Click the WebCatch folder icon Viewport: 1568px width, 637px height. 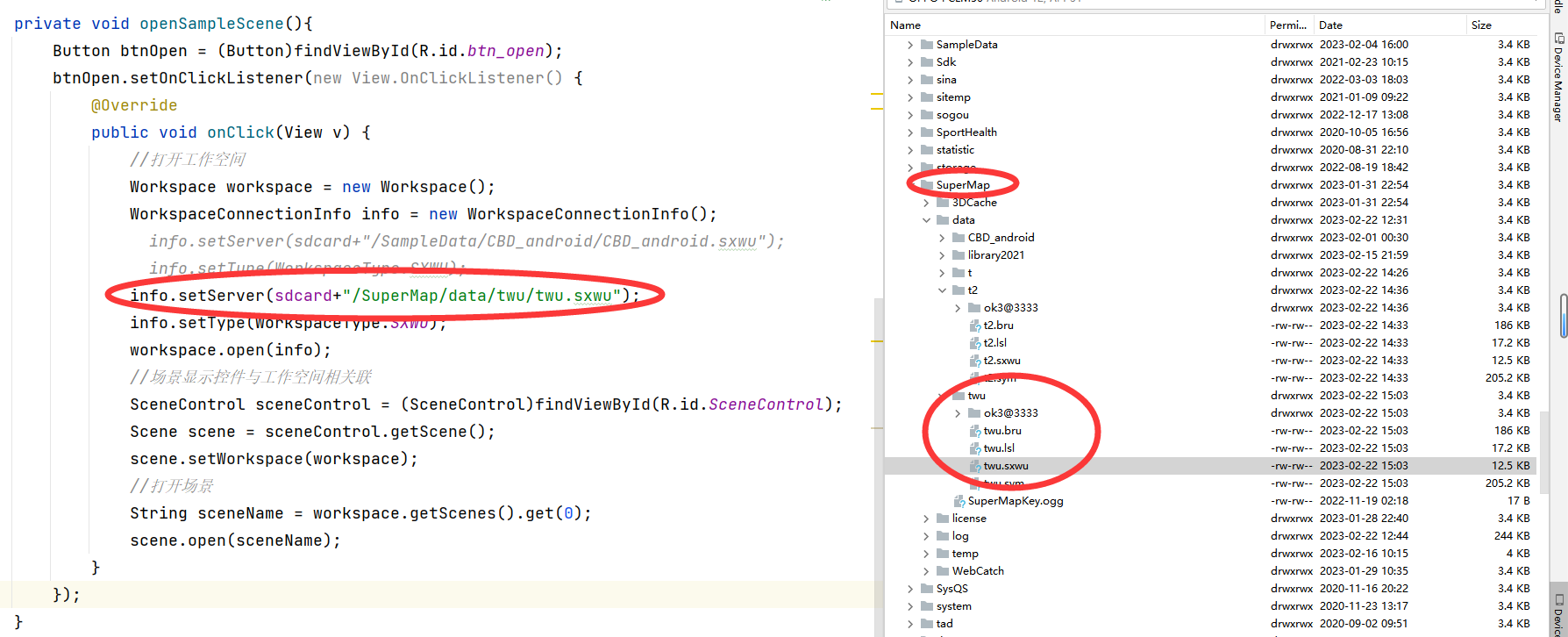click(943, 570)
